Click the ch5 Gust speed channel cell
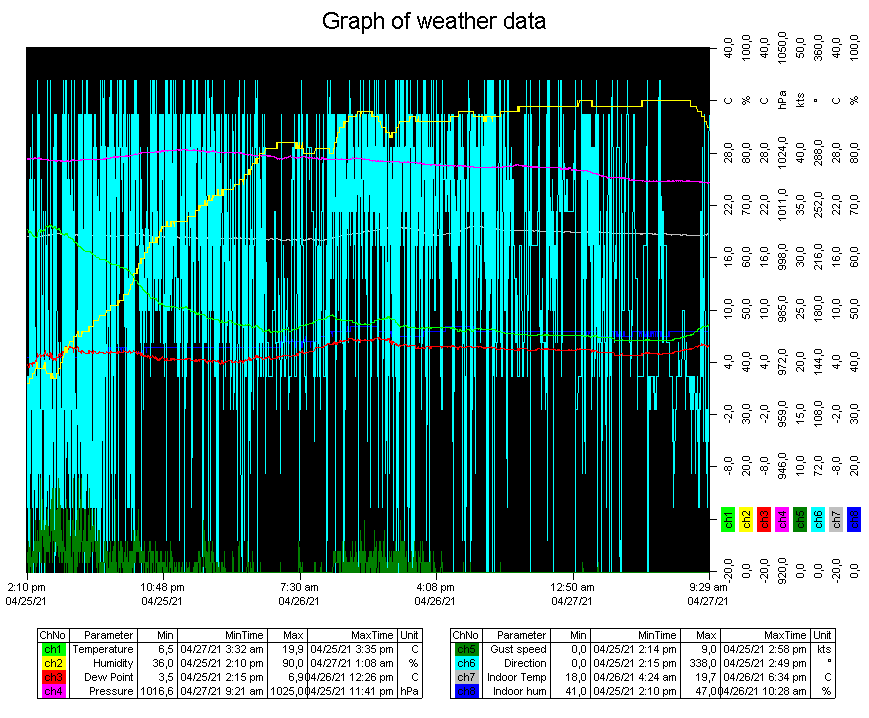 [466, 649]
